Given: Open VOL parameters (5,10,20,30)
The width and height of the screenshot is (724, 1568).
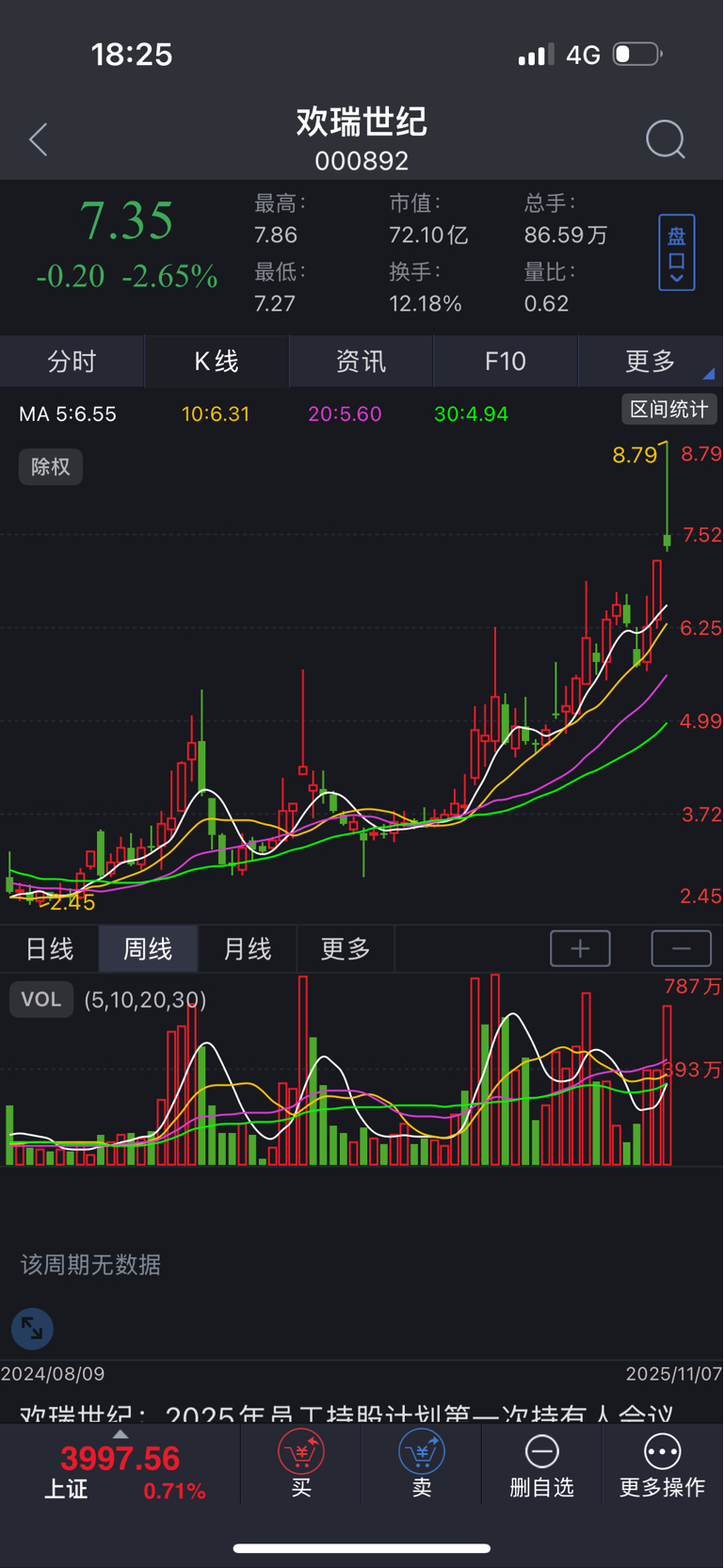Looking at the screenshot, I should point(145,1000).
